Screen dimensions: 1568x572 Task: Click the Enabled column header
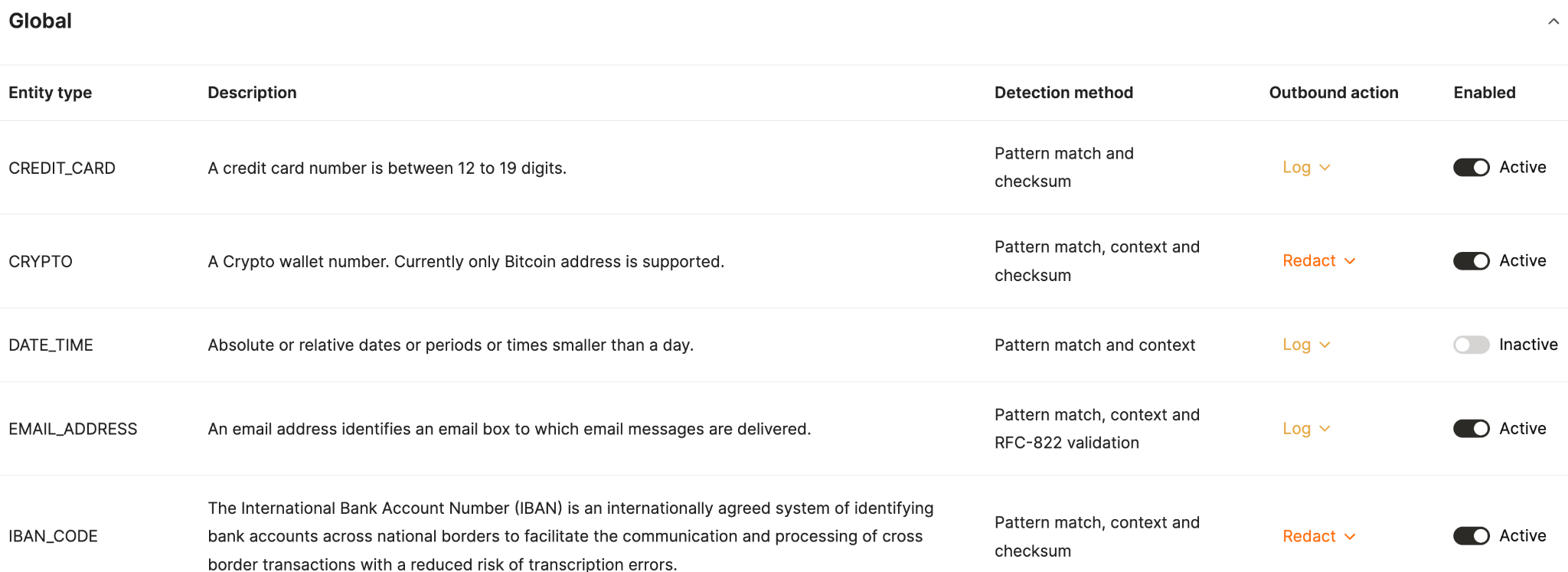[1484, 92]
